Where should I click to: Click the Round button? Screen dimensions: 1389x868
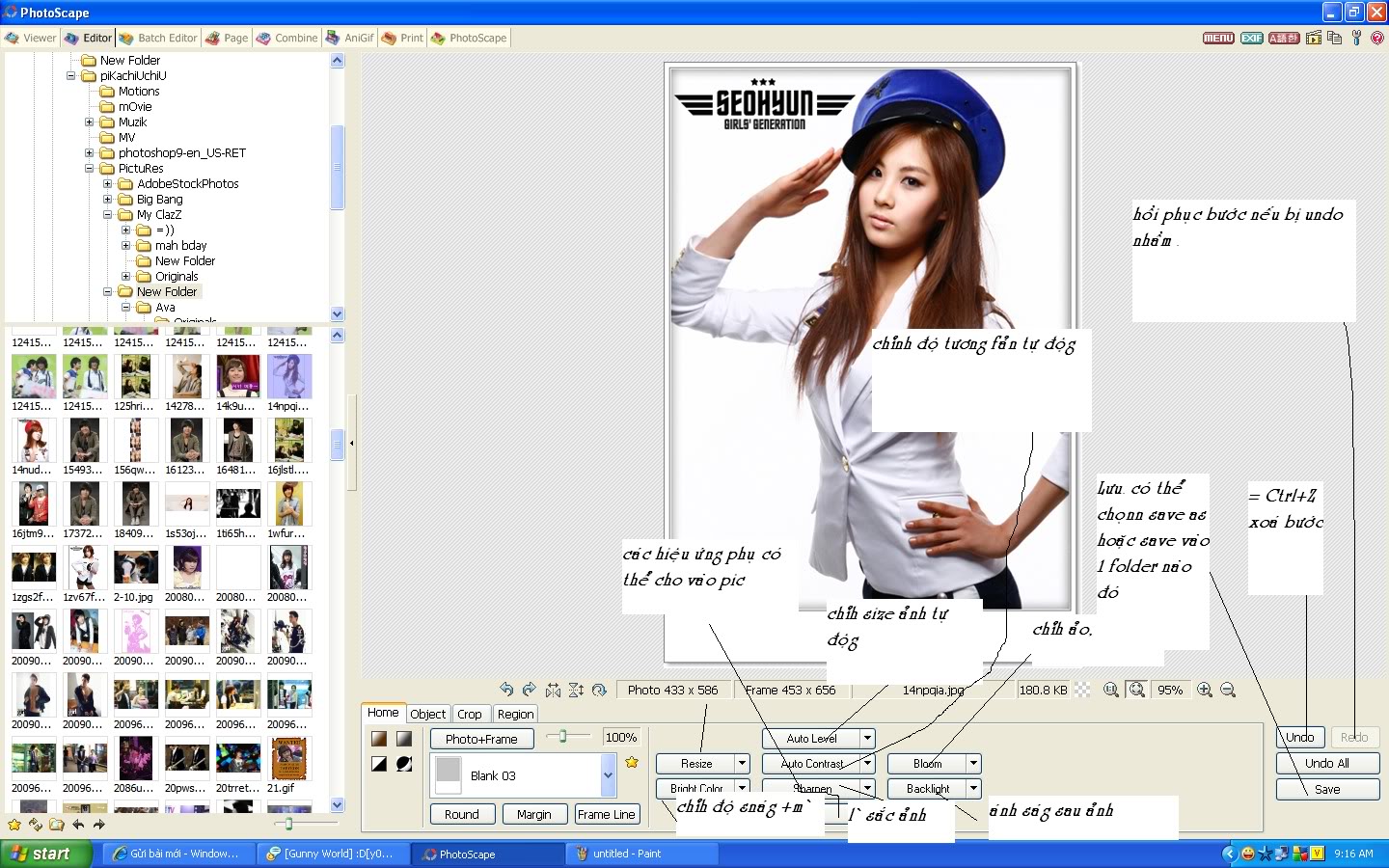(462, 814)
